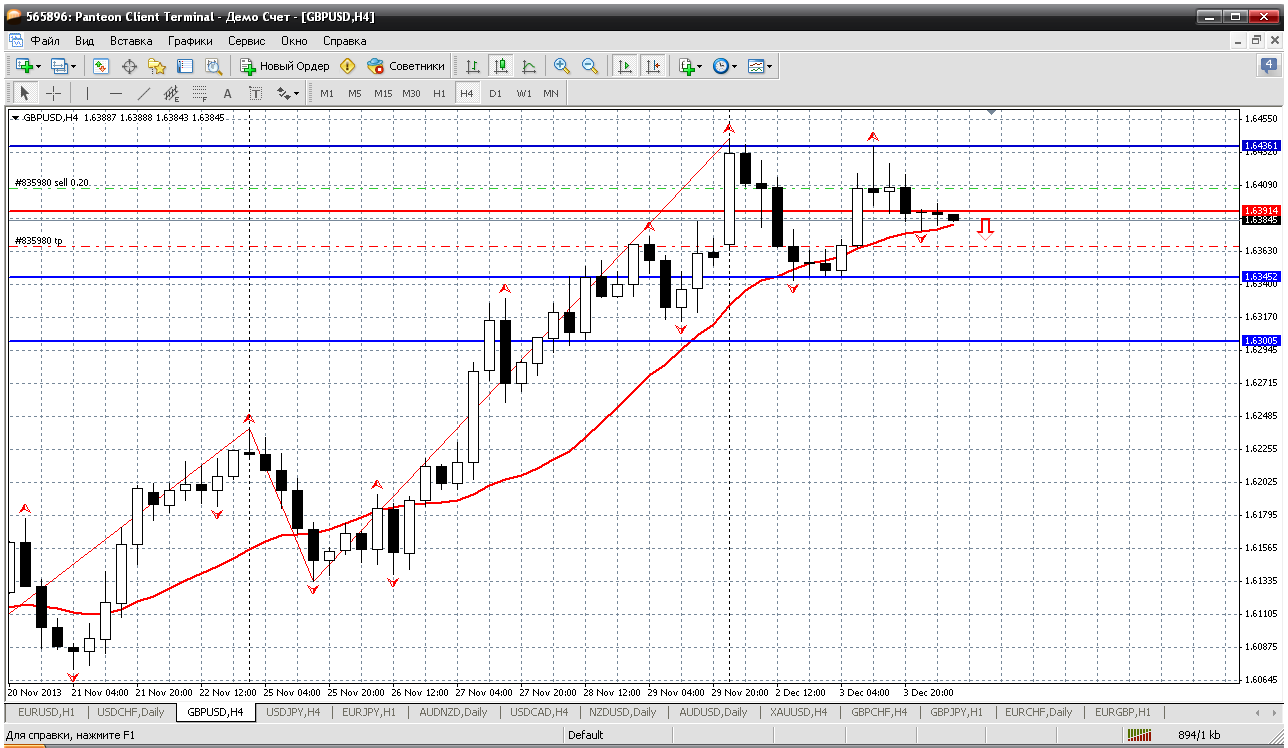Switch to the EURUSD,H1 chart tab
Viewport: 1288px width, 748px height.
(47, 712)
